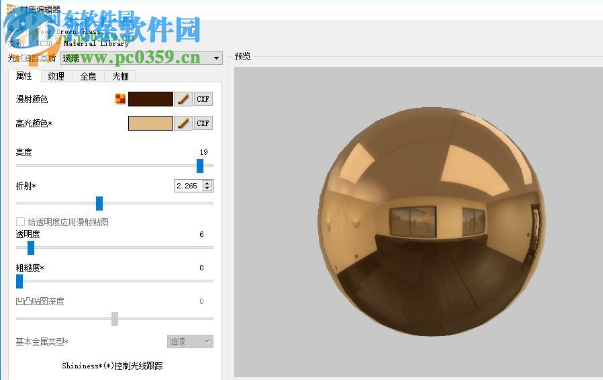
Task: Click the material preview sphere
Action: pos(431,221)
